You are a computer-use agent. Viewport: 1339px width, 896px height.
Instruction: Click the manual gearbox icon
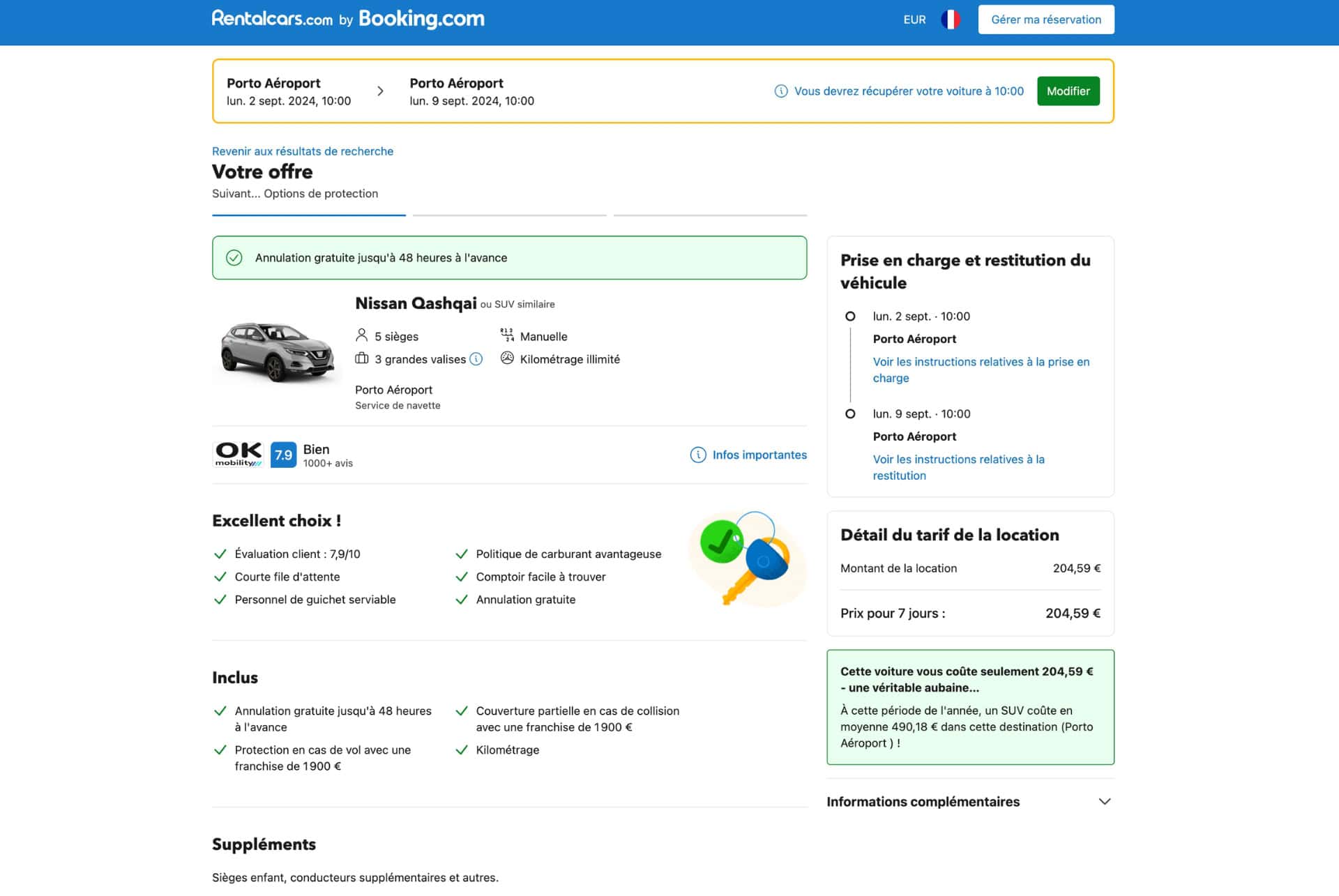507,335
